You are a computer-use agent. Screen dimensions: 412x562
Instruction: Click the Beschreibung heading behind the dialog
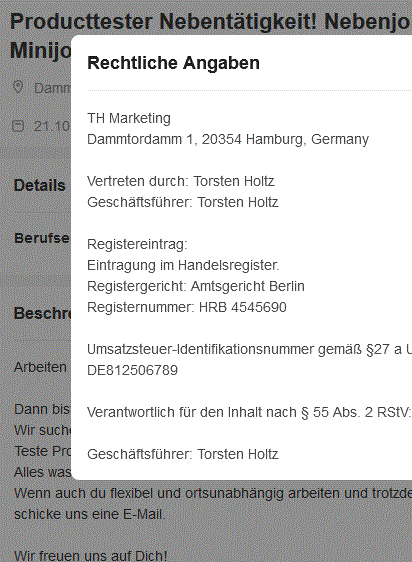point(42,313)
